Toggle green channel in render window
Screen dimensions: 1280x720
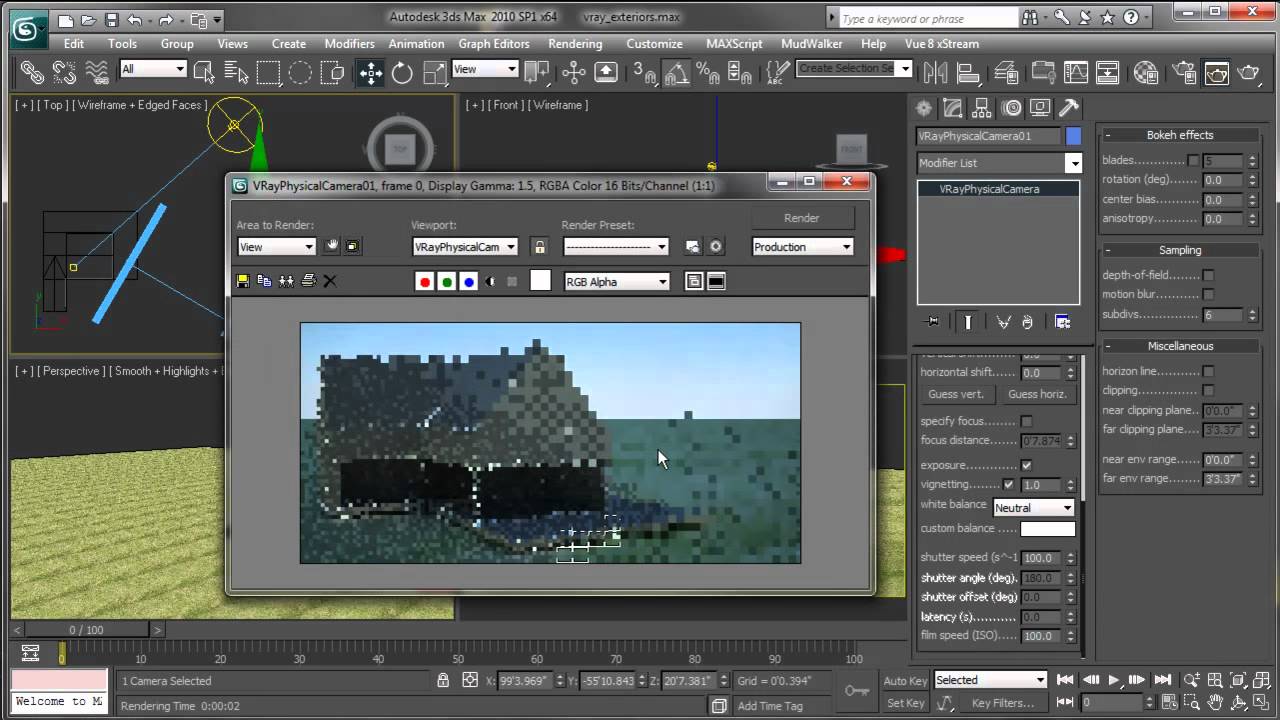click(447, 282)
